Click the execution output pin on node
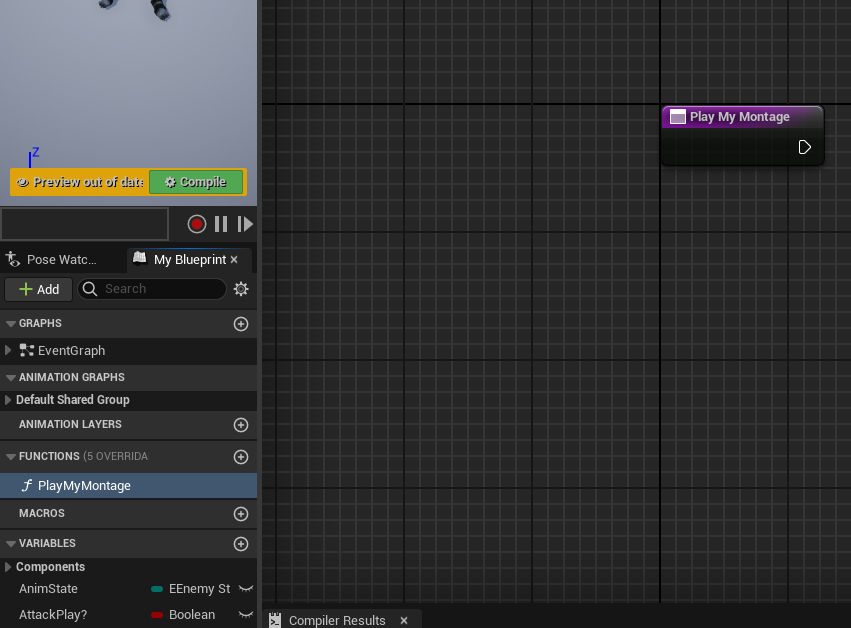The width and height of the screenshot is (851, 628). coord(804,147)
